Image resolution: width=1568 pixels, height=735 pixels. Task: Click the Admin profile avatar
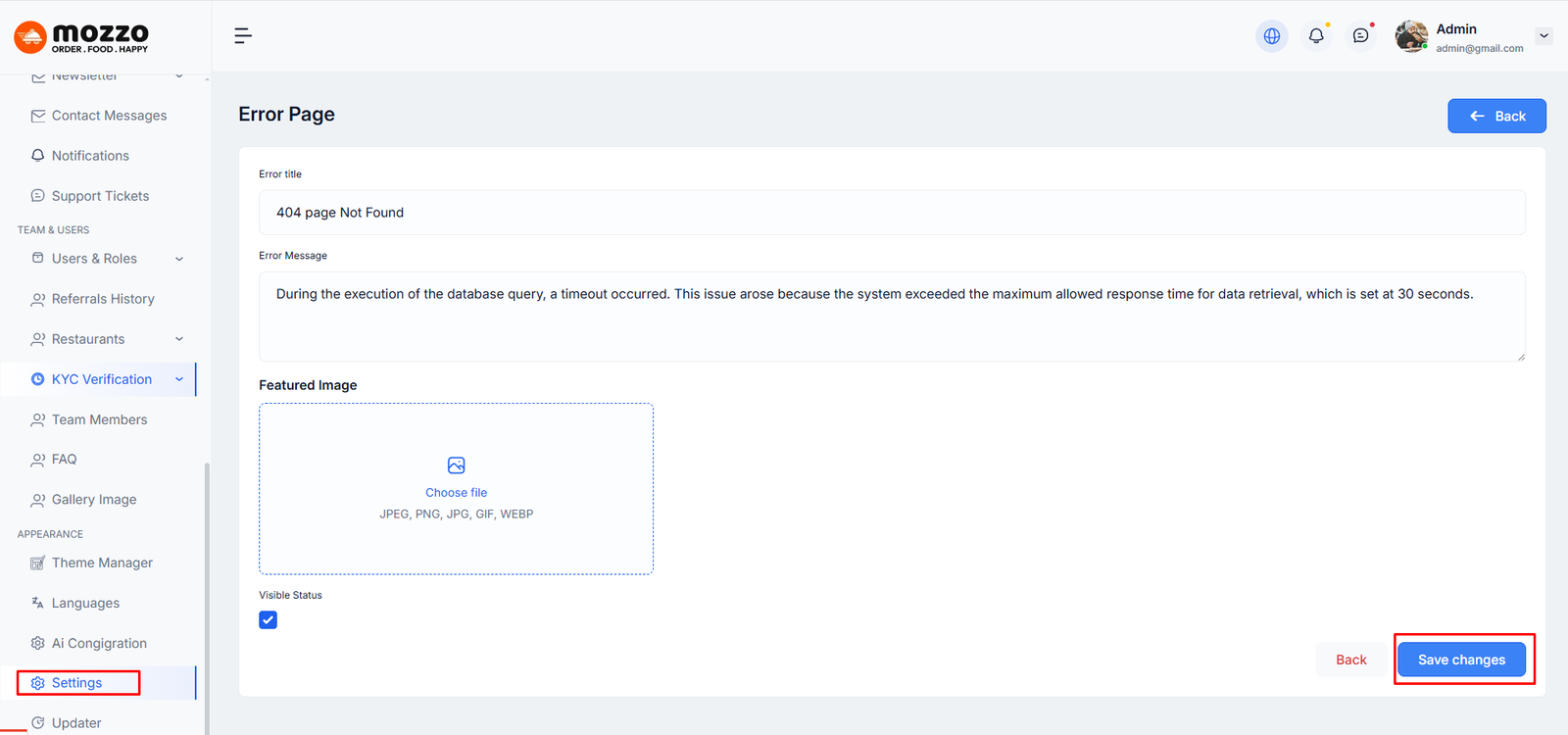pos(1411,36)
